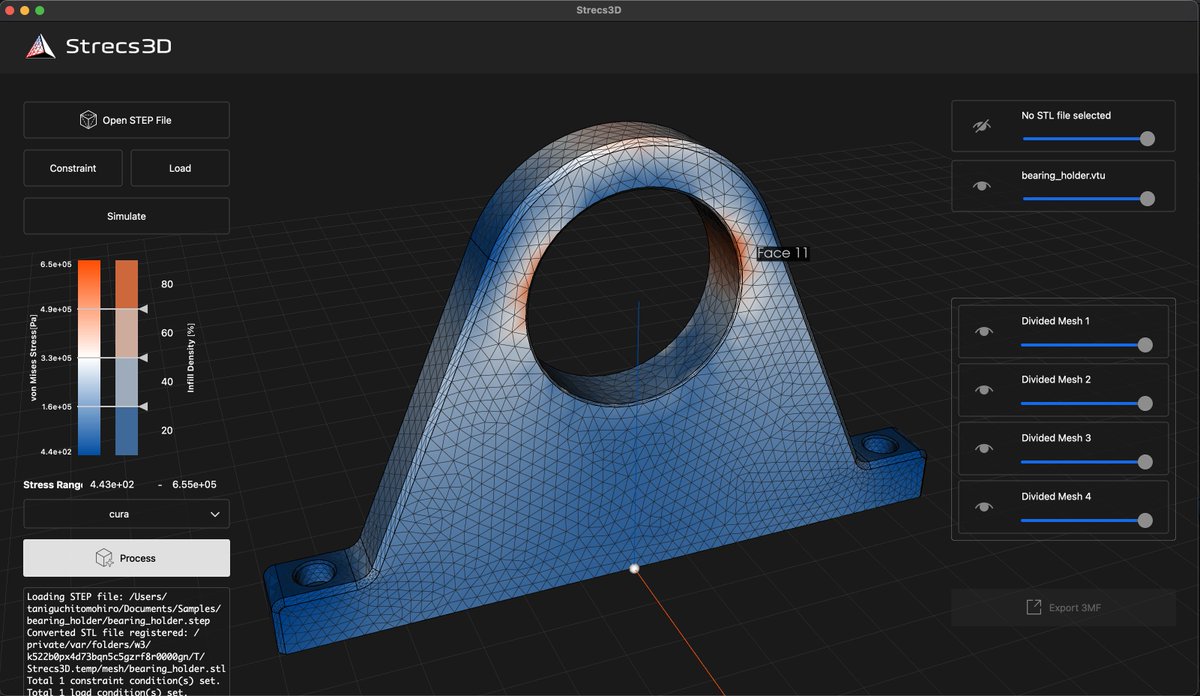Click the Strecs3D window title
The width and height of the screenshot is (1200, 696).
pos(600,10)
